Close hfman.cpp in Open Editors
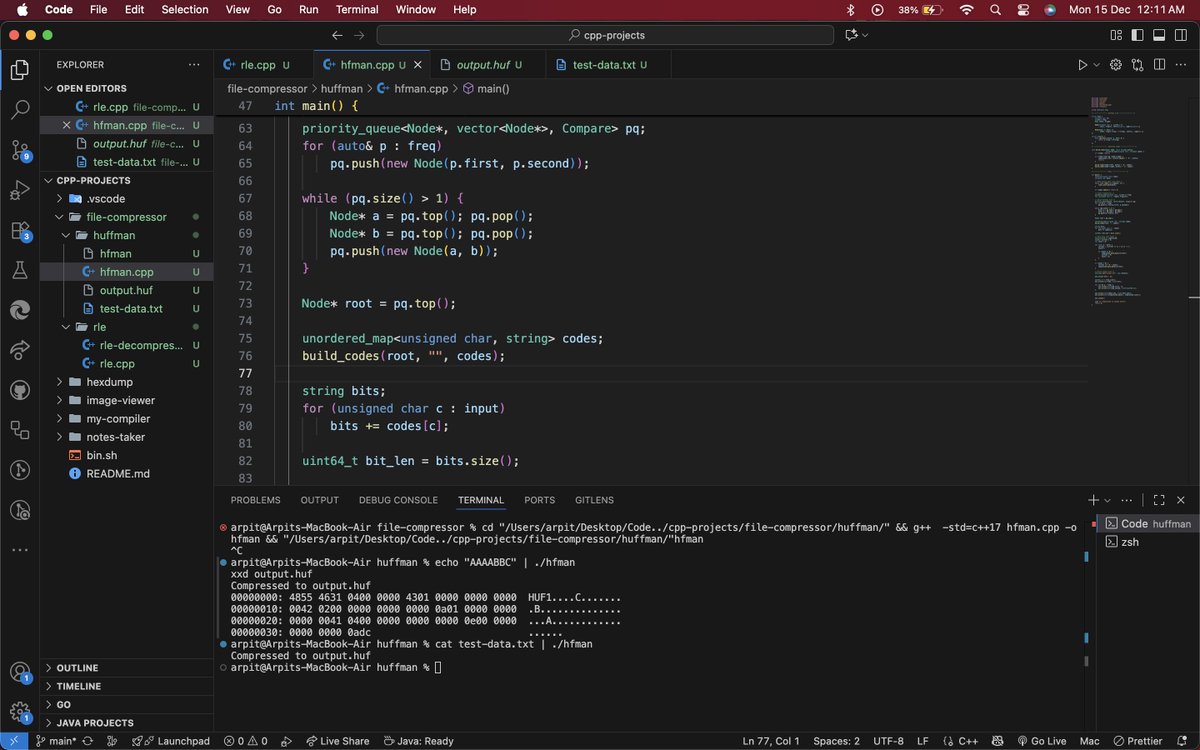Screen dimensions: 1200x750 [67, 125]
